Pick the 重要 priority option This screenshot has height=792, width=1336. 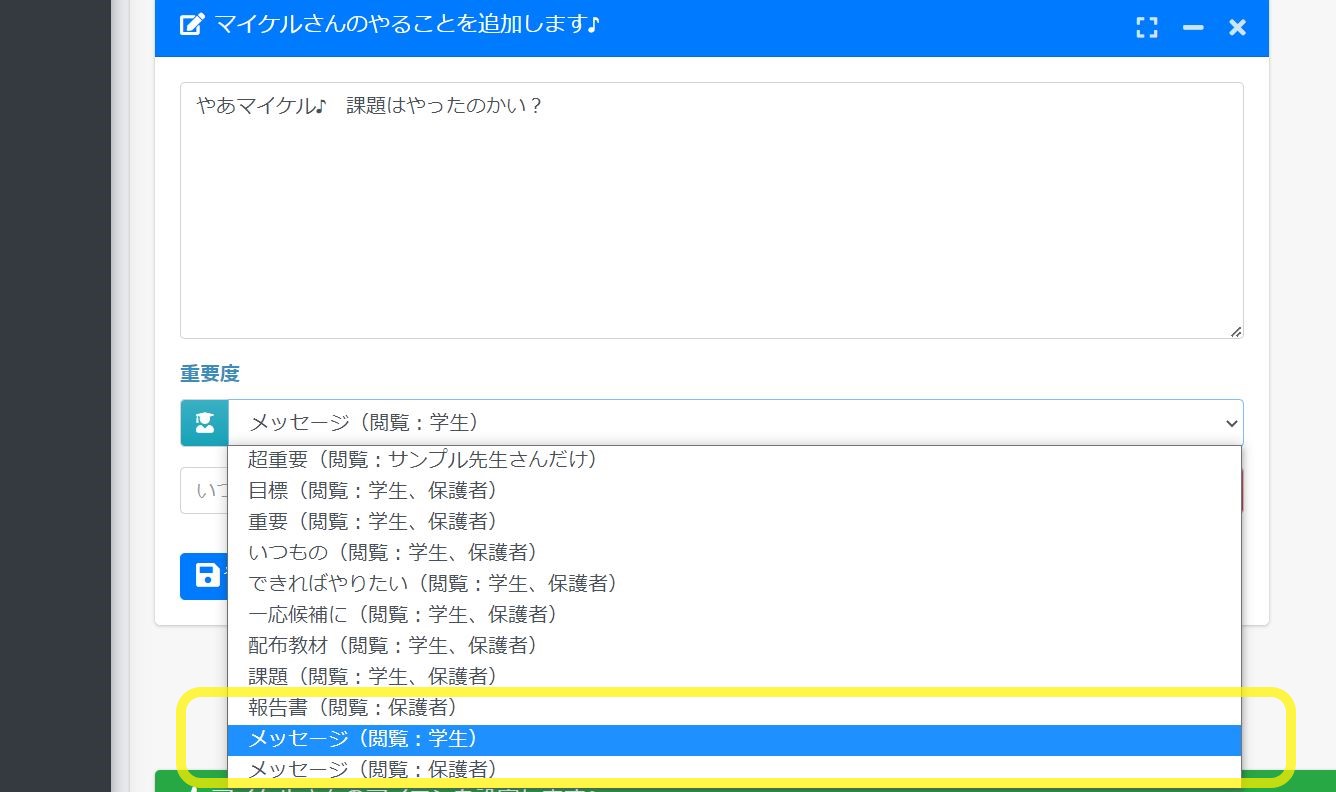pos(372,521)
